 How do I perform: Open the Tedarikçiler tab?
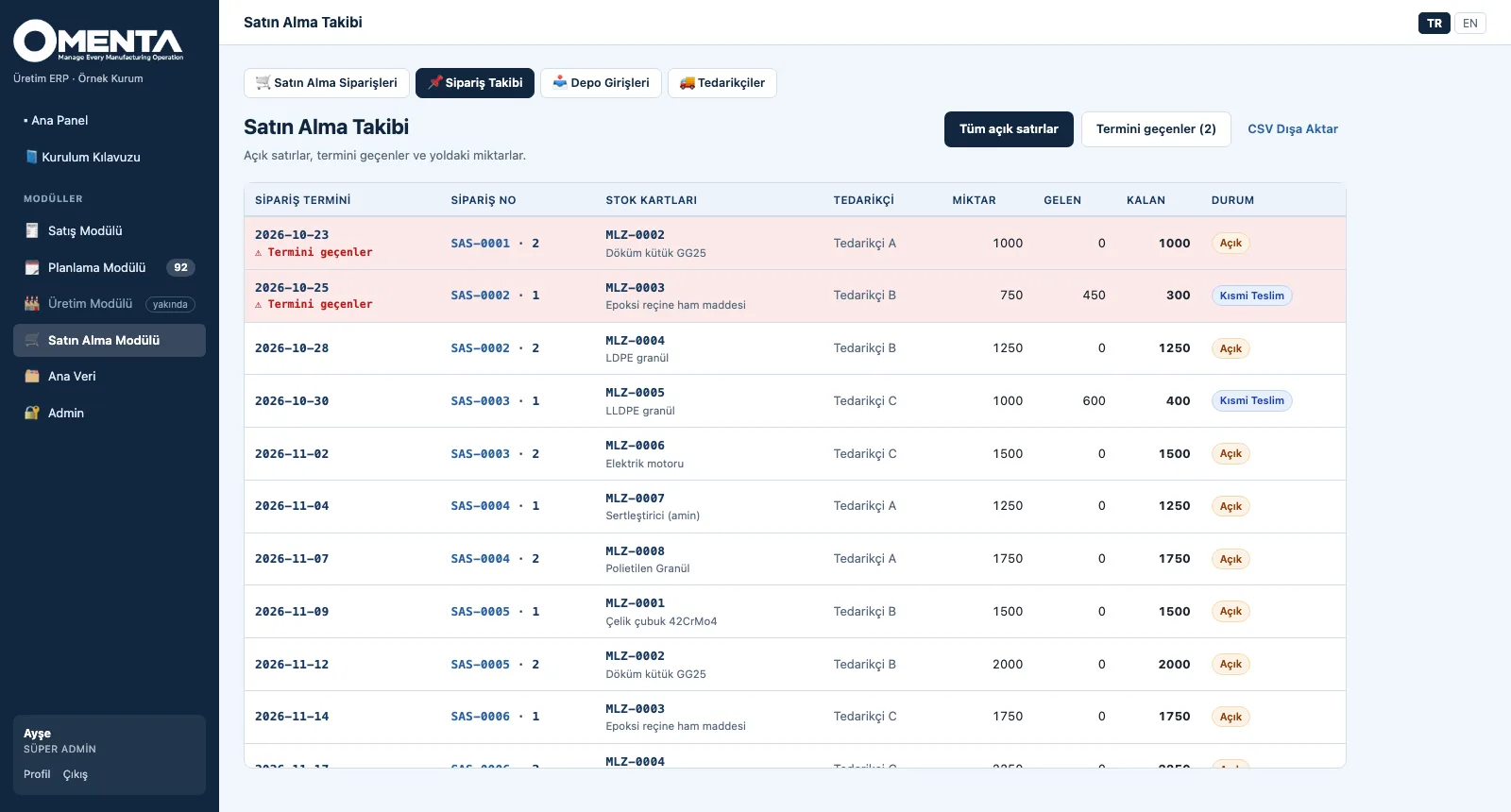point(722,83)
